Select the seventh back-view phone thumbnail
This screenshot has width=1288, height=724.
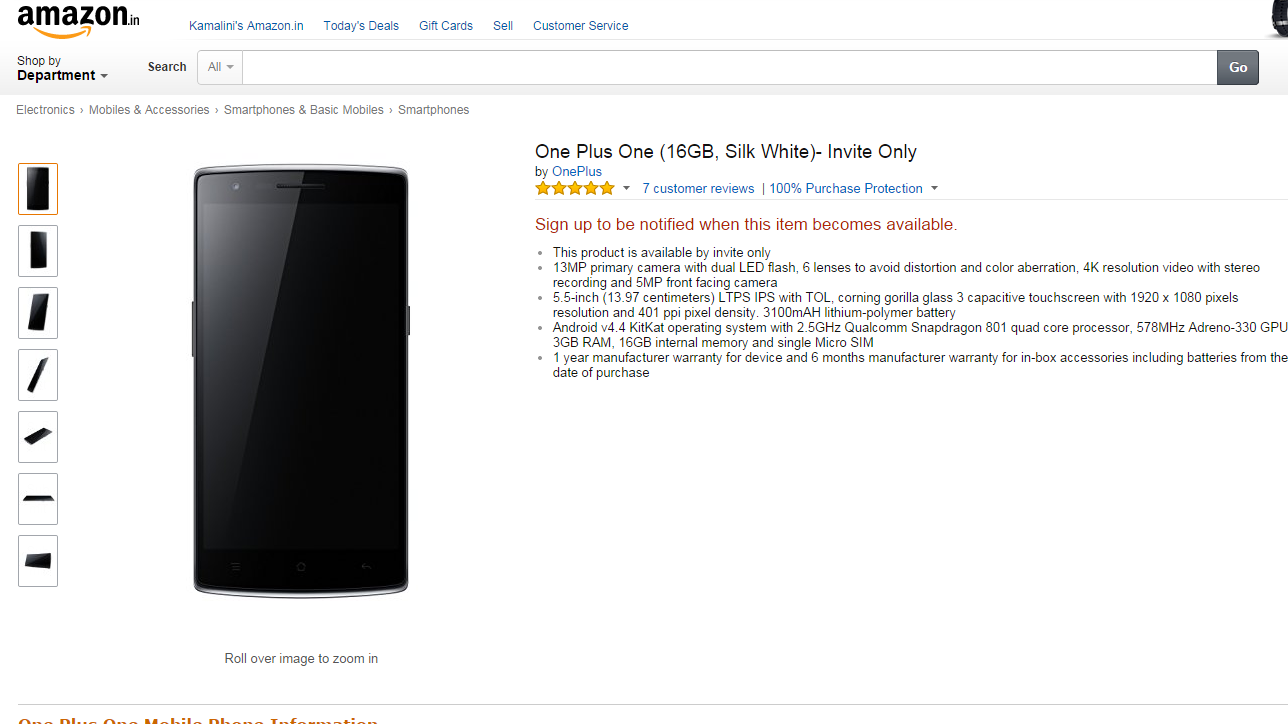38,561
